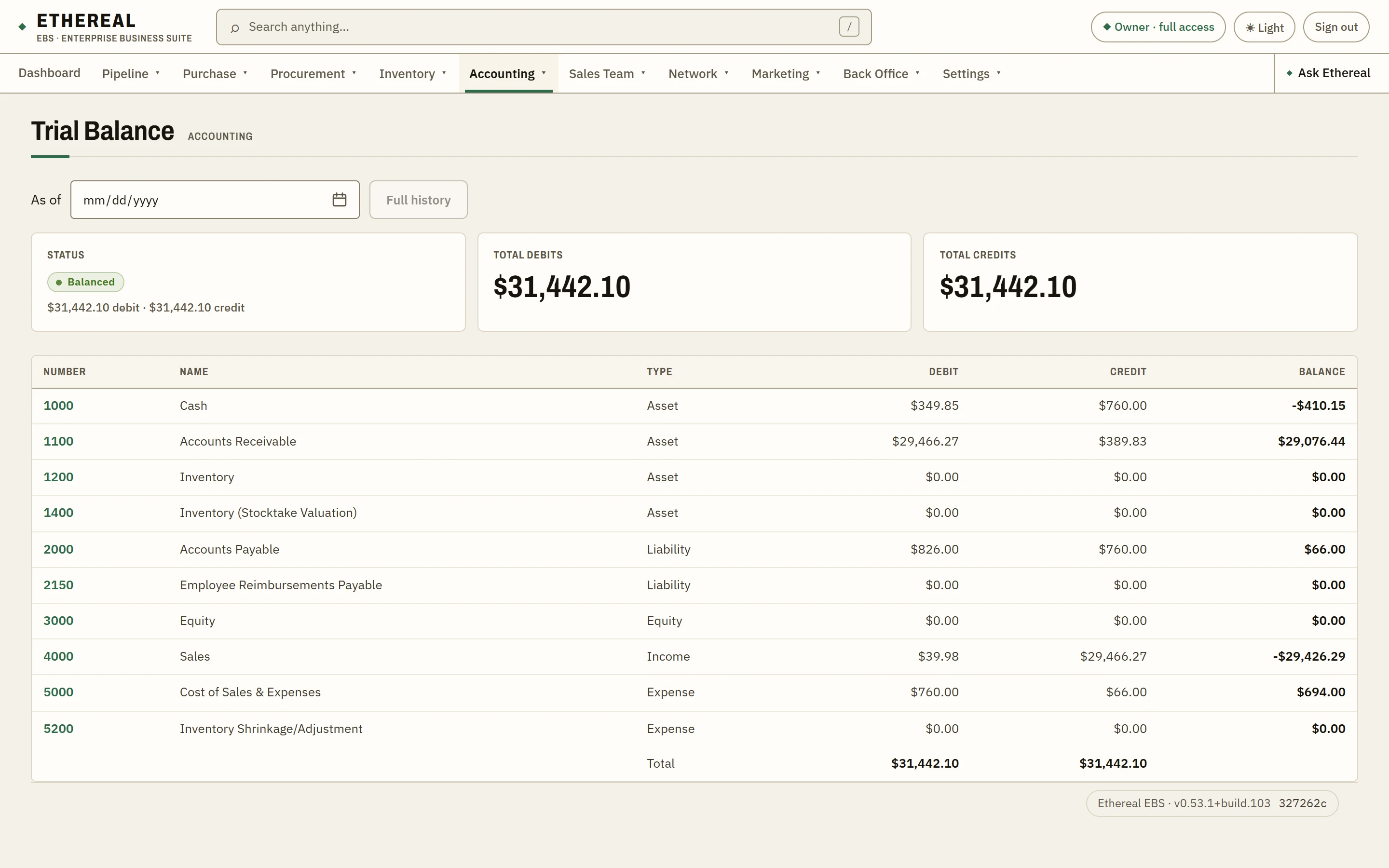Open account 2000 Accounts Payable link

click(58, 549)
